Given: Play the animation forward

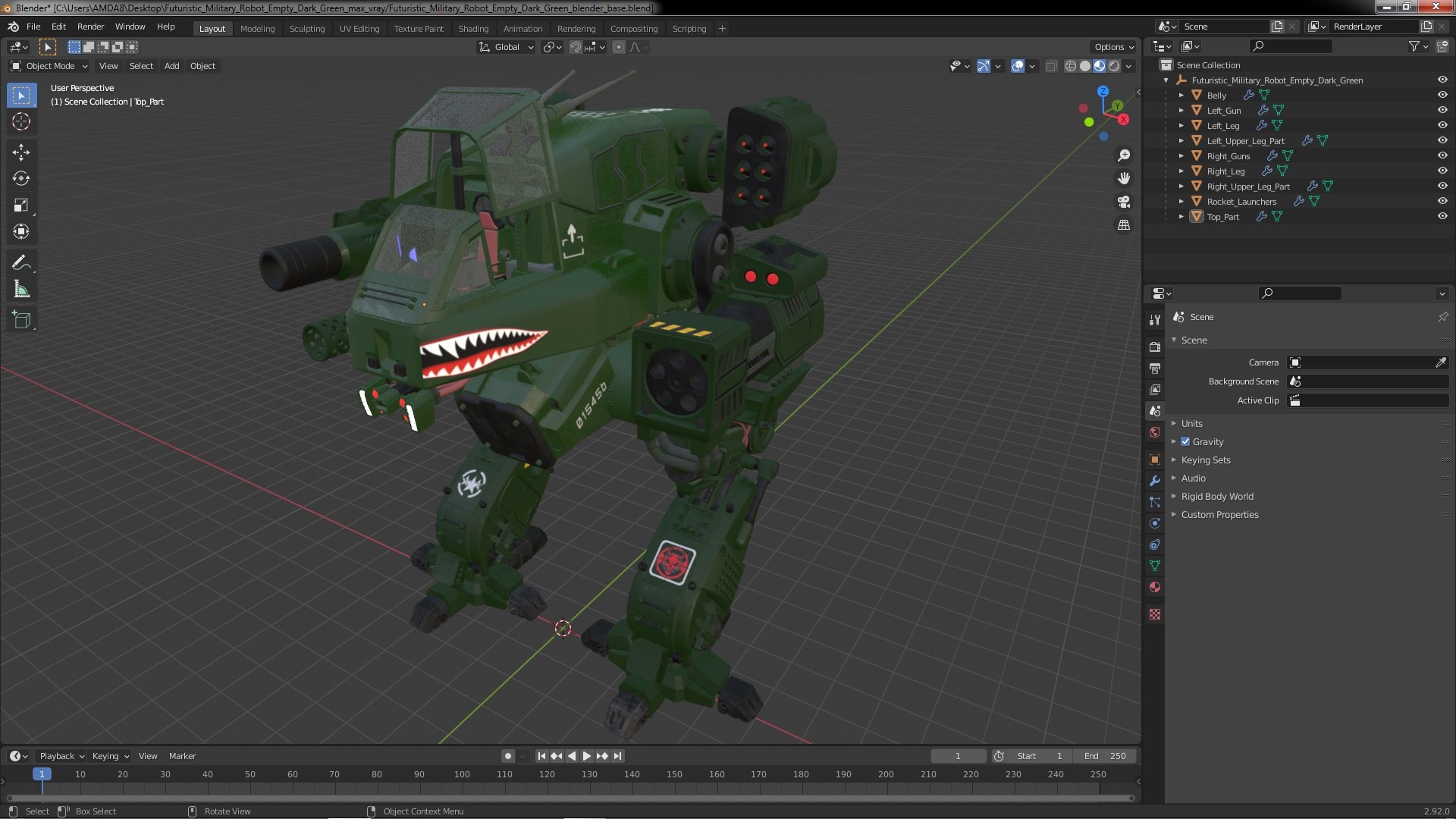Looking at the screenshot, I should (586, 756).
